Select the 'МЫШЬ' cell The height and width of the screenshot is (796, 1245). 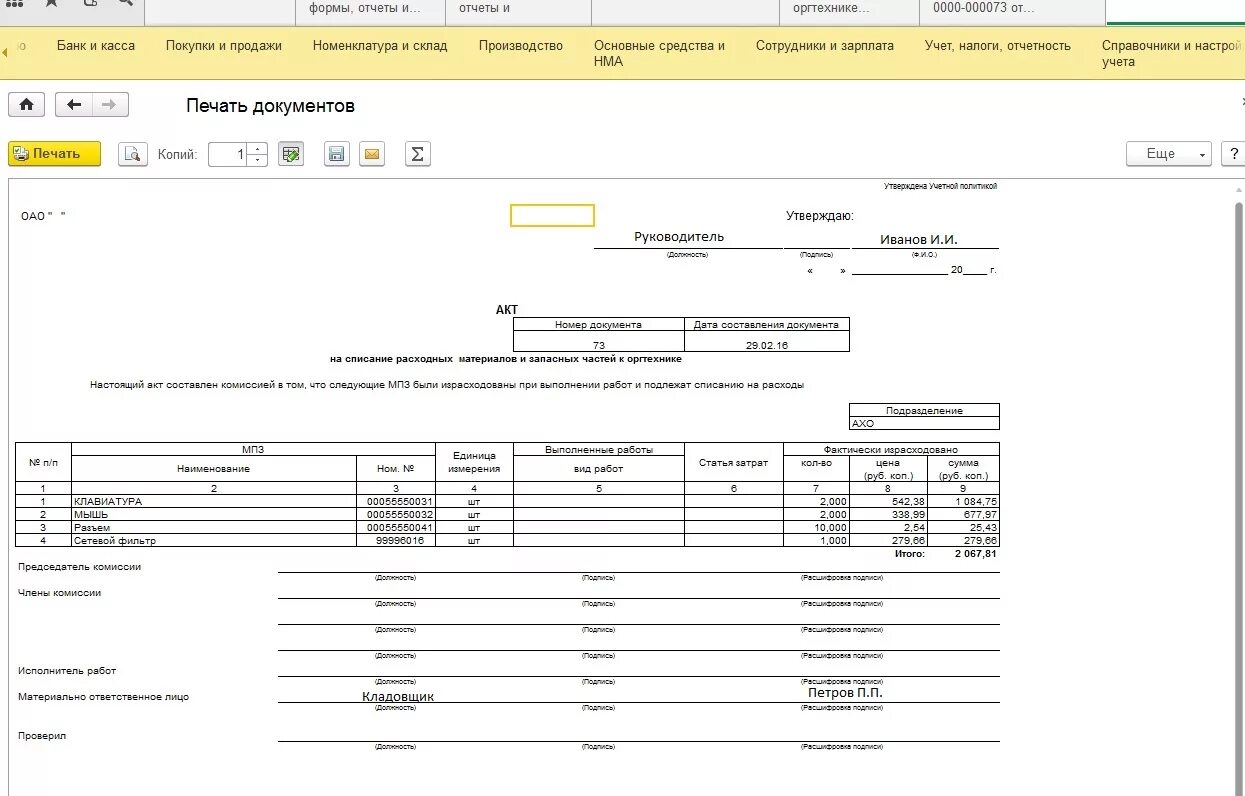click(x=214, y=514)
